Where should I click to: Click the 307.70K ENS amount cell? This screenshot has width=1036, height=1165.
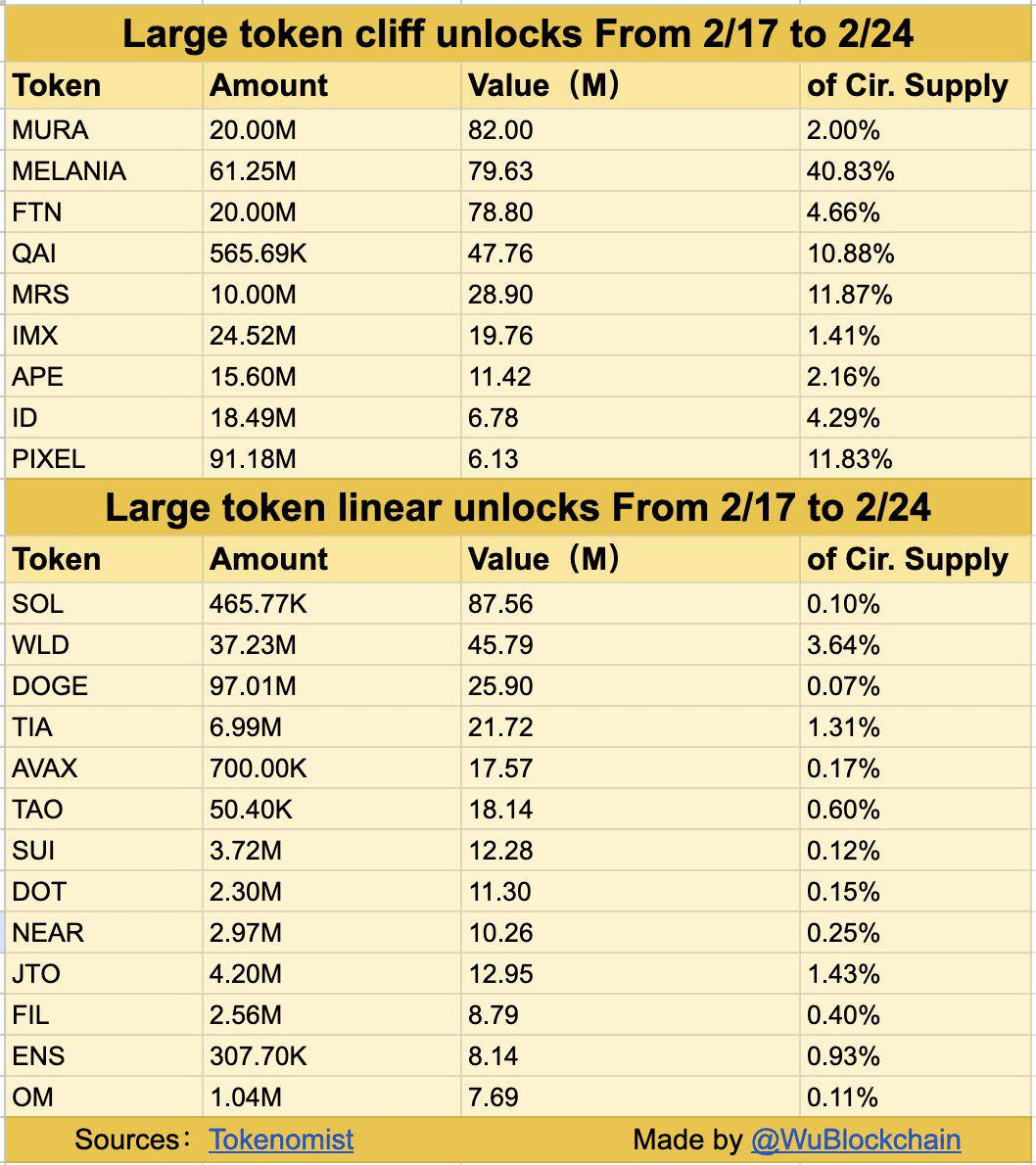click(258, 1056)
